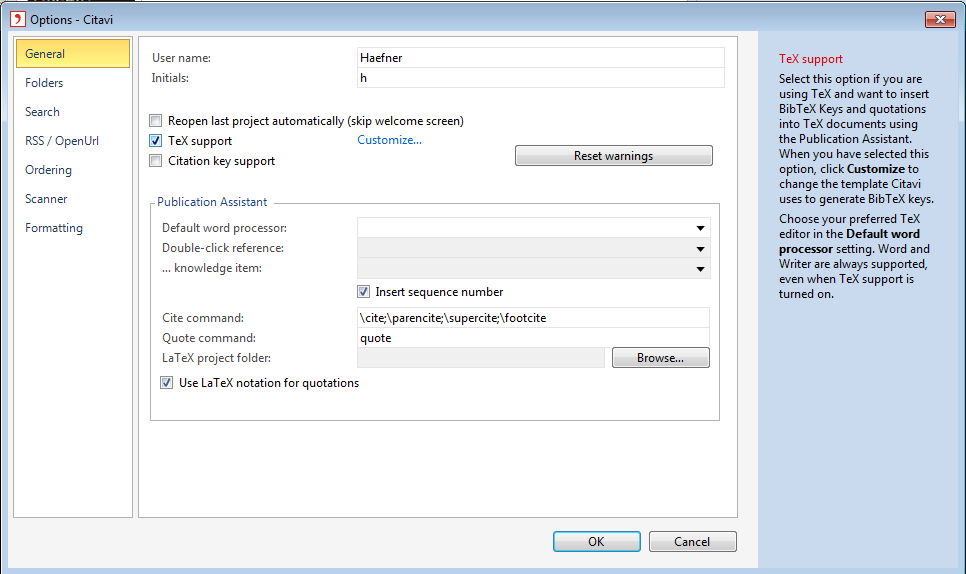Click the Citavi icon in title bar
The image size is (966, 574).
(x=18, y=19)
